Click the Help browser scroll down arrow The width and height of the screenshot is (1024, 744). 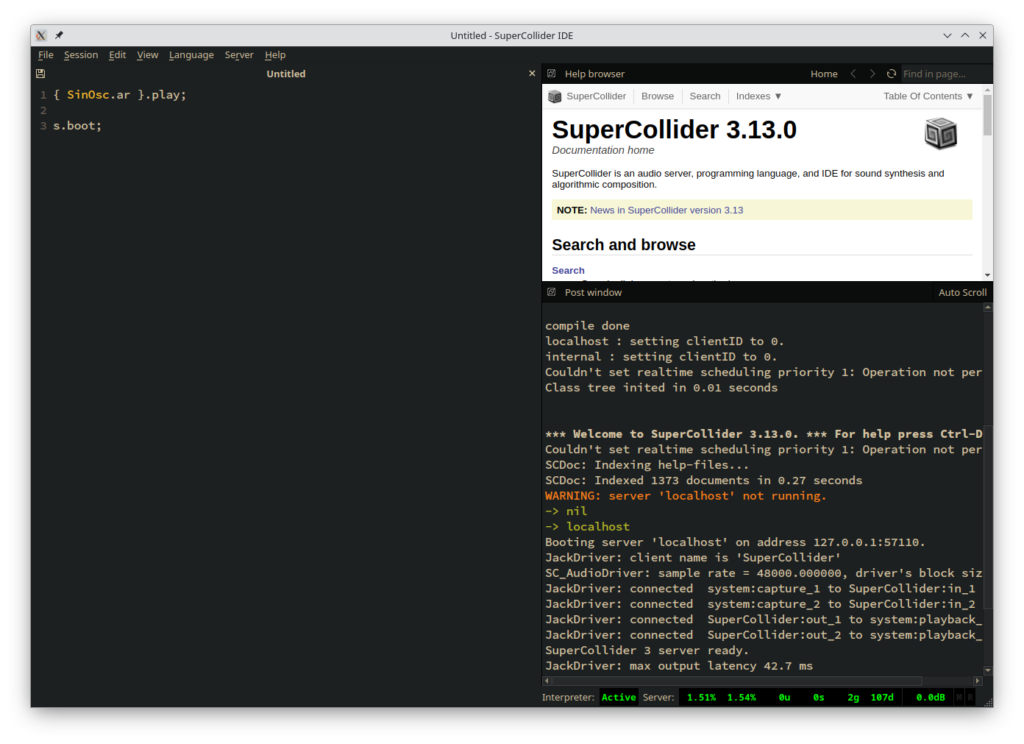987,275
